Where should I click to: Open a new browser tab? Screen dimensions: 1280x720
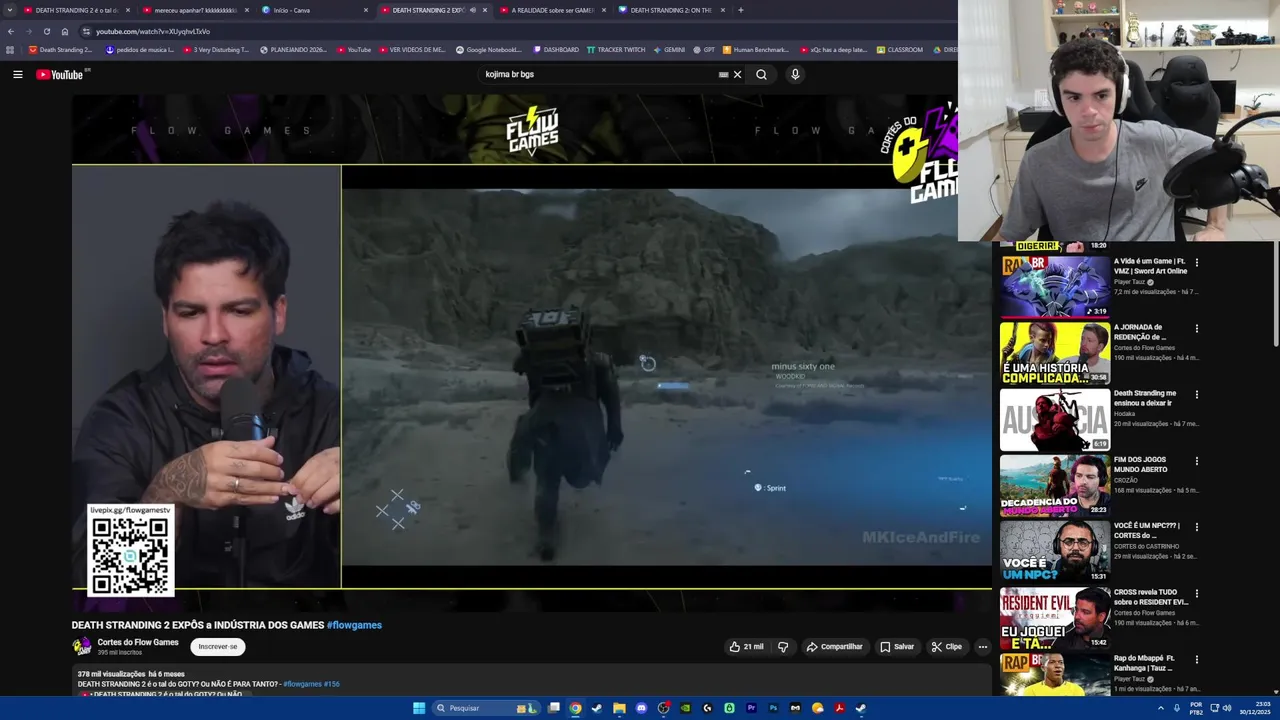point(740,10)
